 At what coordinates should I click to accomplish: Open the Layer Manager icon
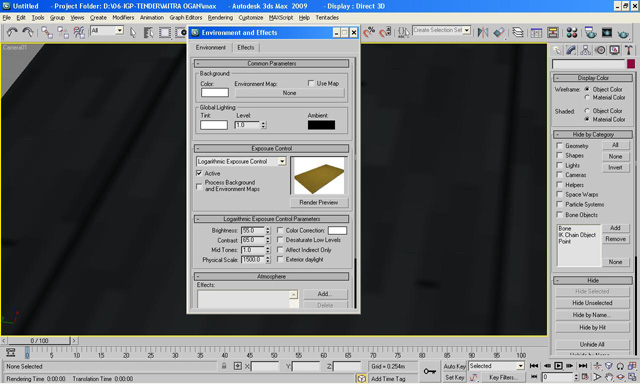[x=518, y=32]
